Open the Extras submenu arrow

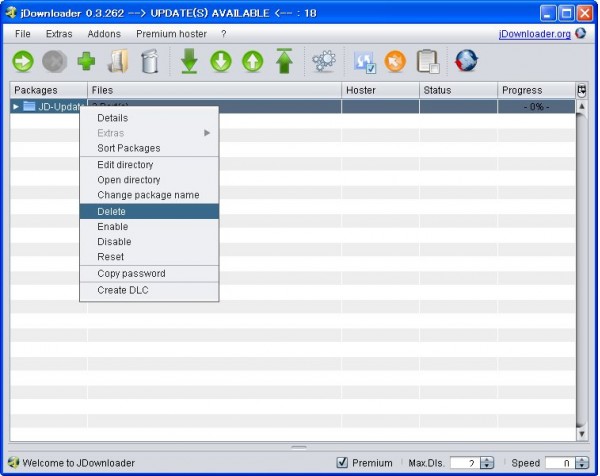tap(207, 133)
